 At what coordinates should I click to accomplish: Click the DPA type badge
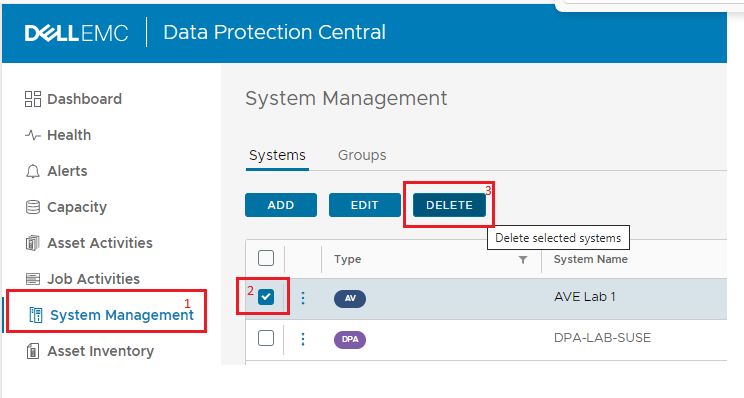point(350,339)
